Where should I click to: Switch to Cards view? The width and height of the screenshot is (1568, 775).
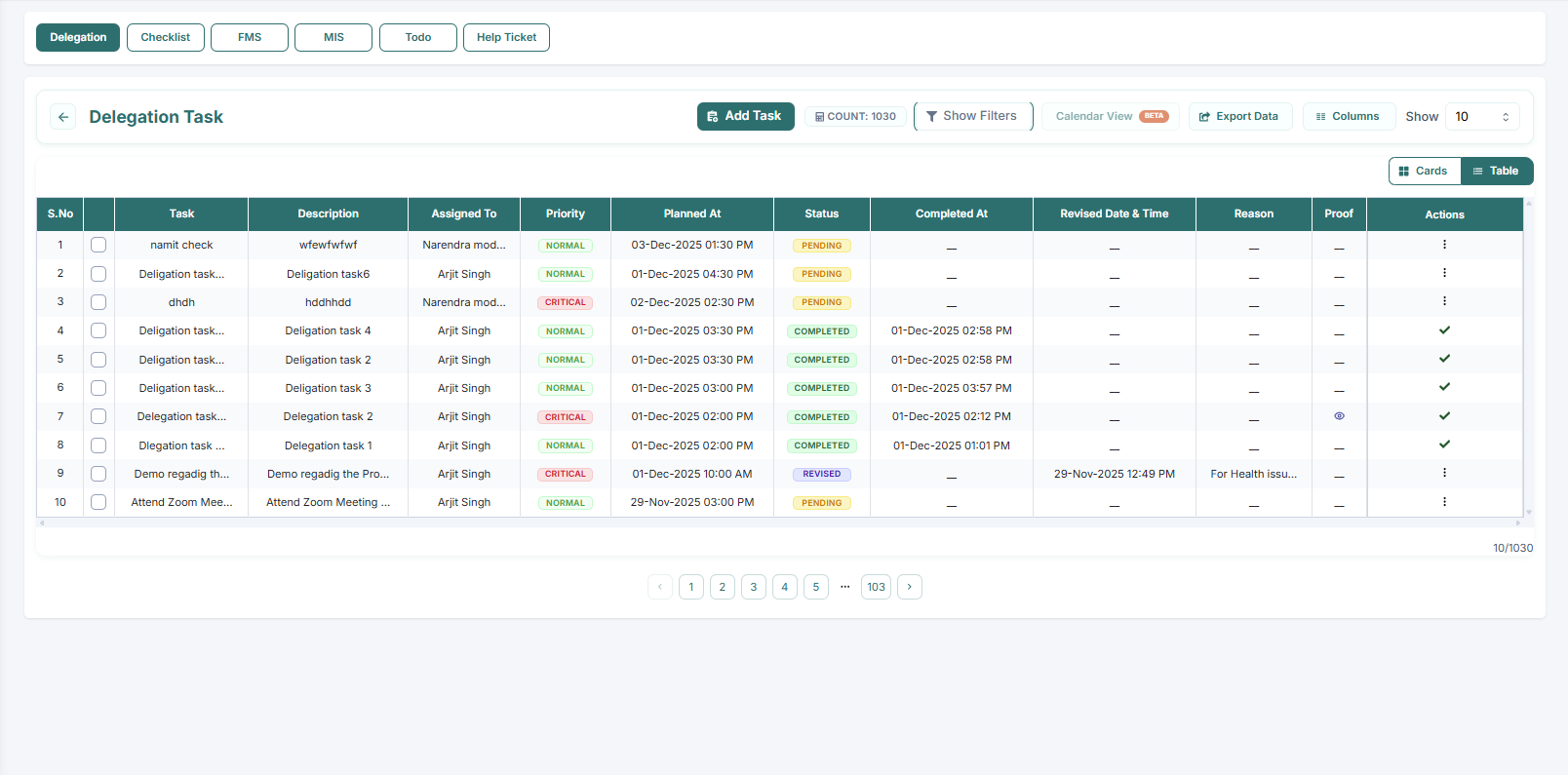click(1424, 172)
